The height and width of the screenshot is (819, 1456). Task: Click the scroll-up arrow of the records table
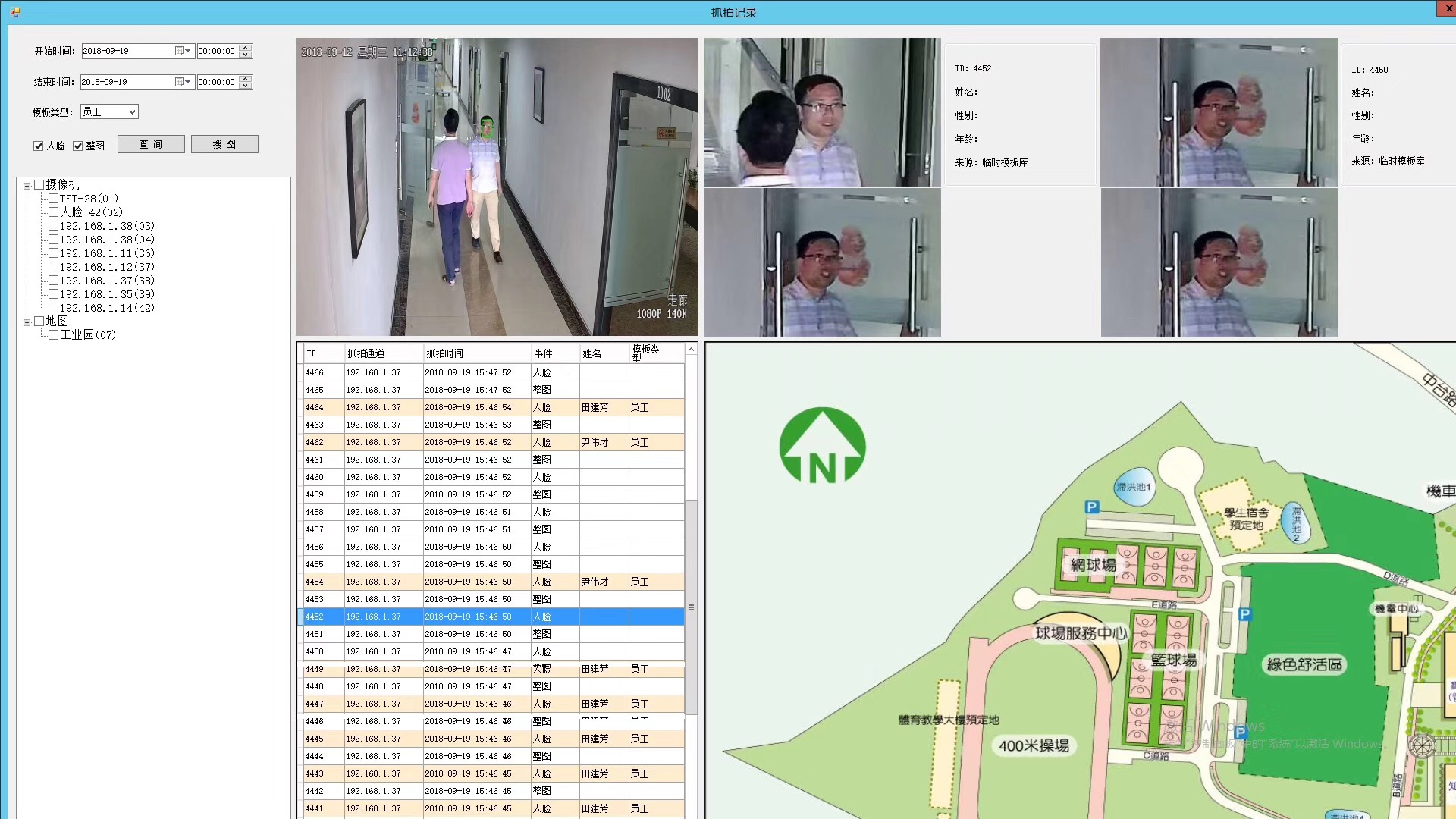pyautogui.click(x=691, y=350)
